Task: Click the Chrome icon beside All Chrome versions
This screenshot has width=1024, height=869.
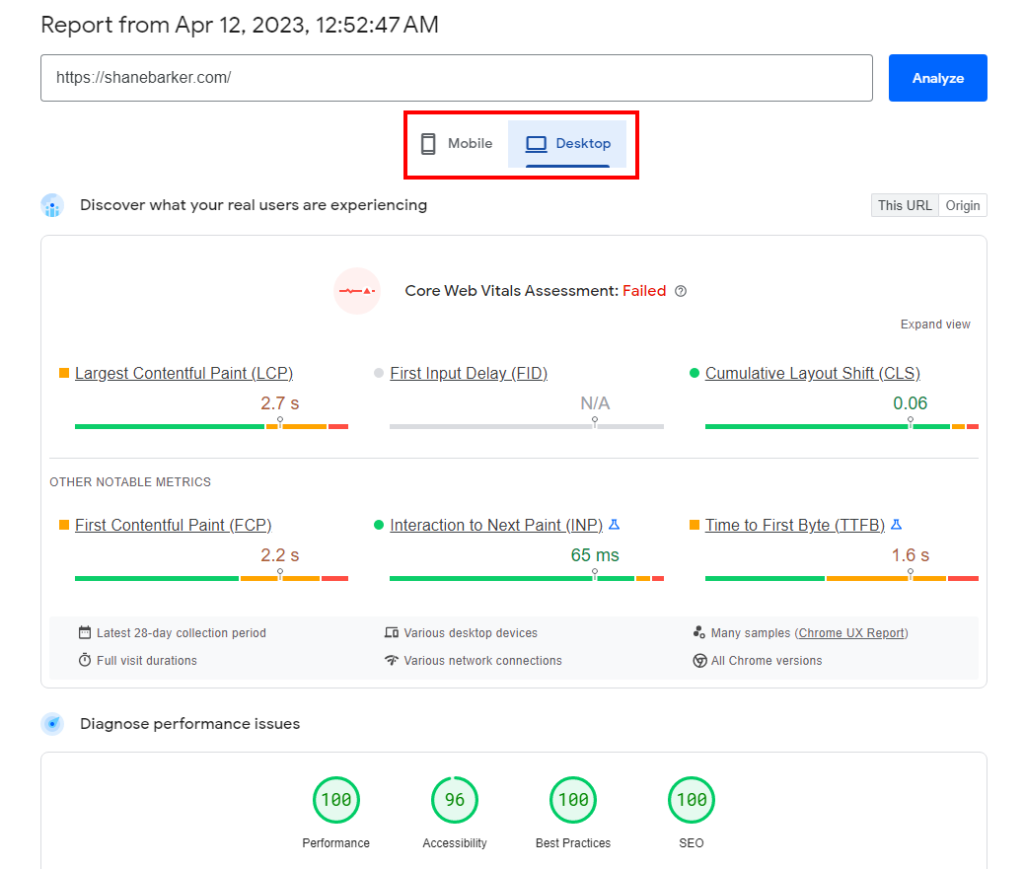Action: tap(699, 661)
